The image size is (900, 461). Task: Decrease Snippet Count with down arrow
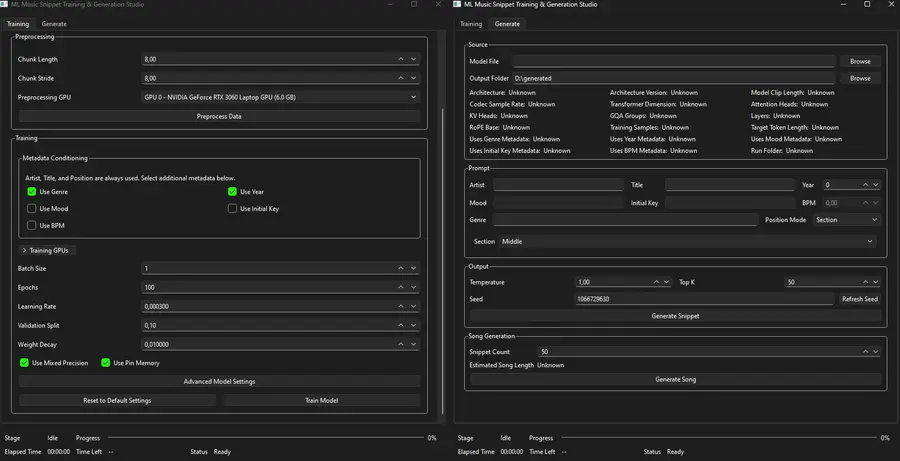coord(875,351)
